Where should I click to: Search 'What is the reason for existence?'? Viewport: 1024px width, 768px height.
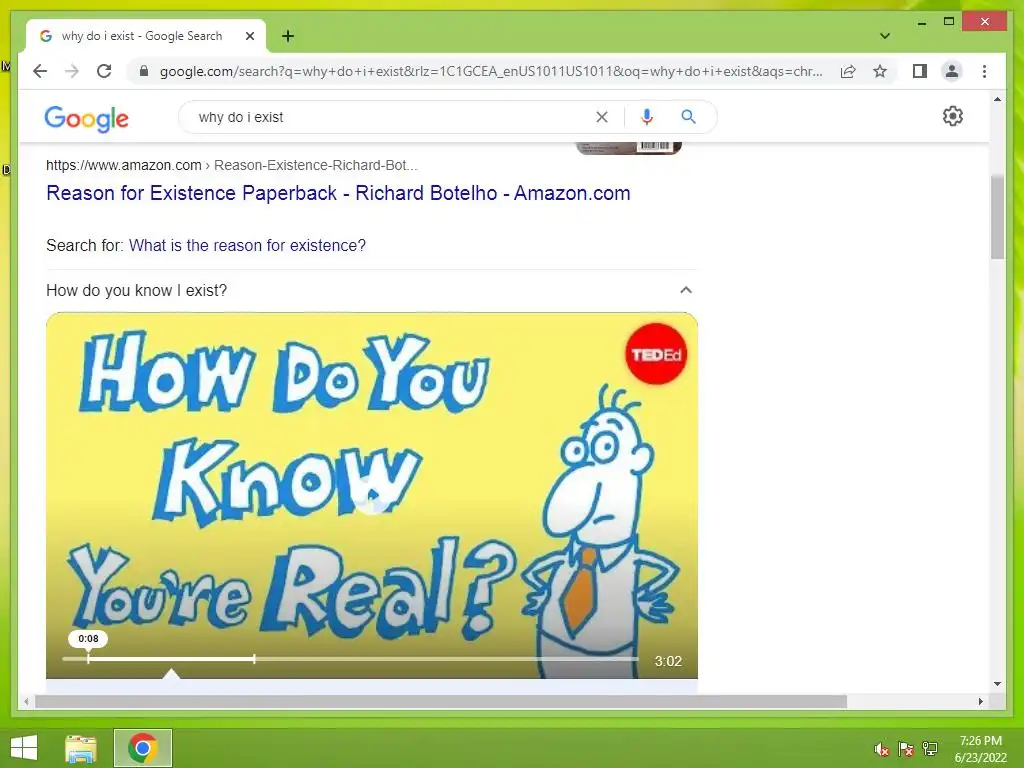point(247,246)
